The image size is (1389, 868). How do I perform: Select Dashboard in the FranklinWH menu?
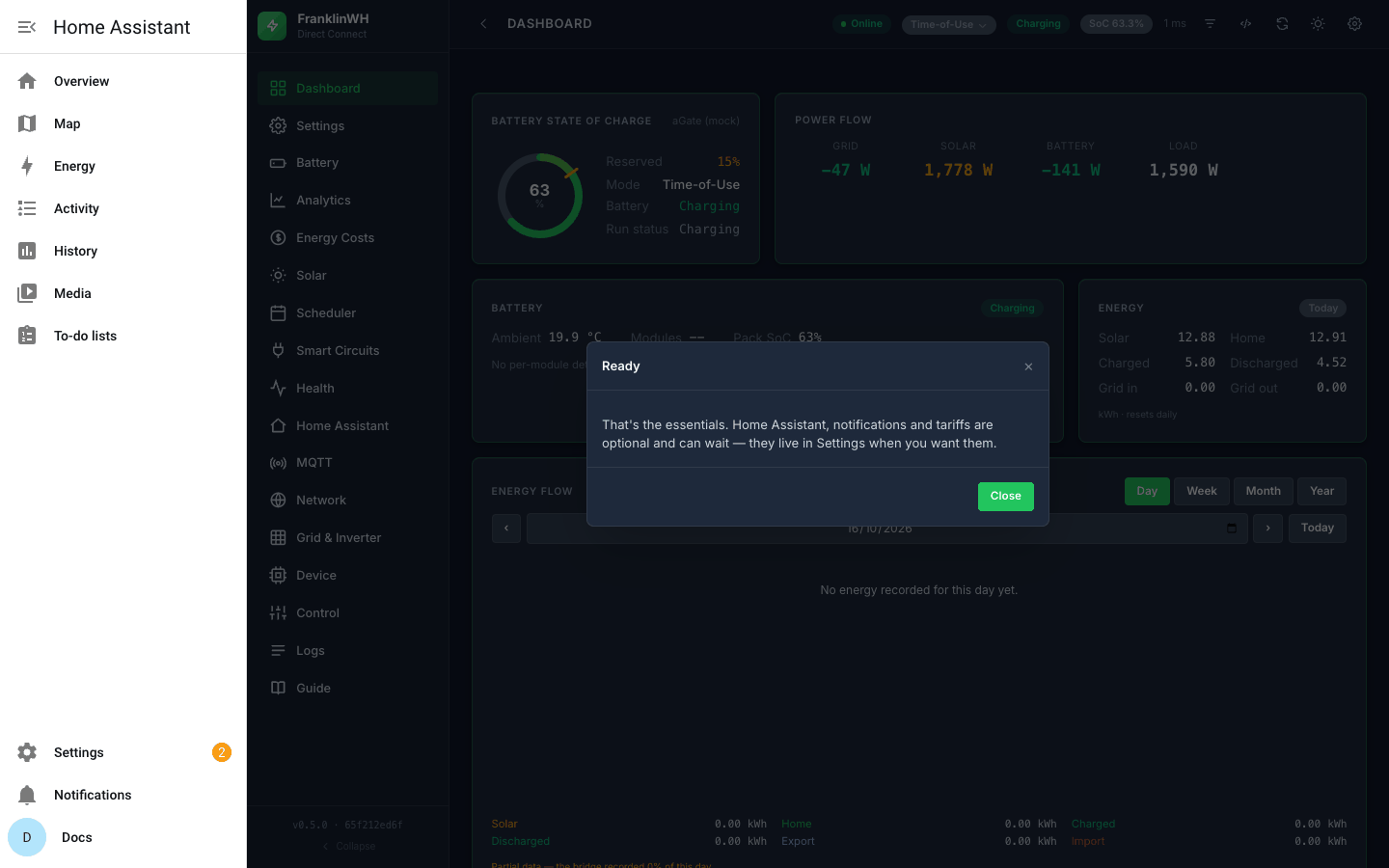tap(347, 88)
